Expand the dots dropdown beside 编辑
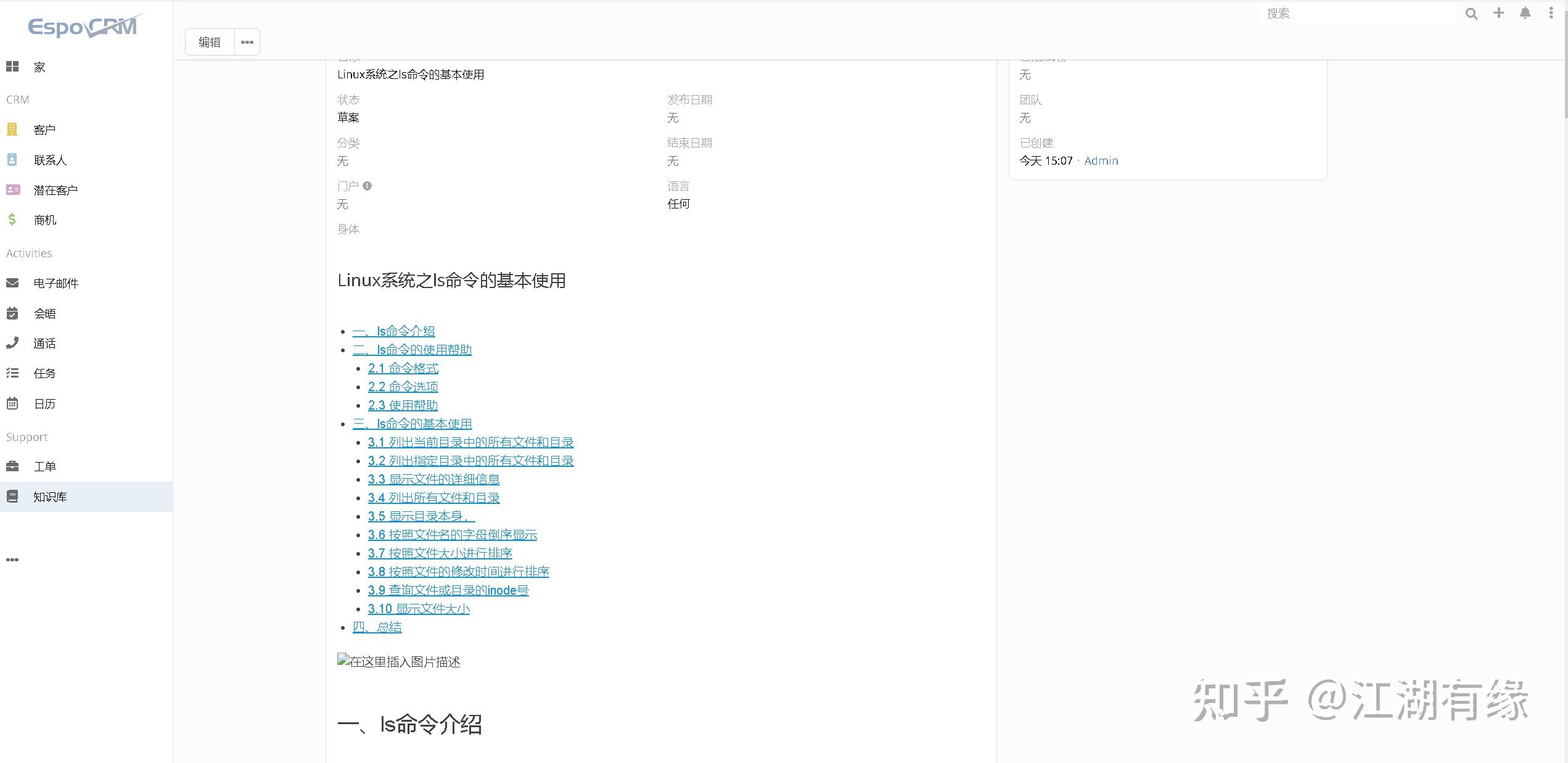The height and width of the screenshot is (763, 1568). tap(247, 42)
